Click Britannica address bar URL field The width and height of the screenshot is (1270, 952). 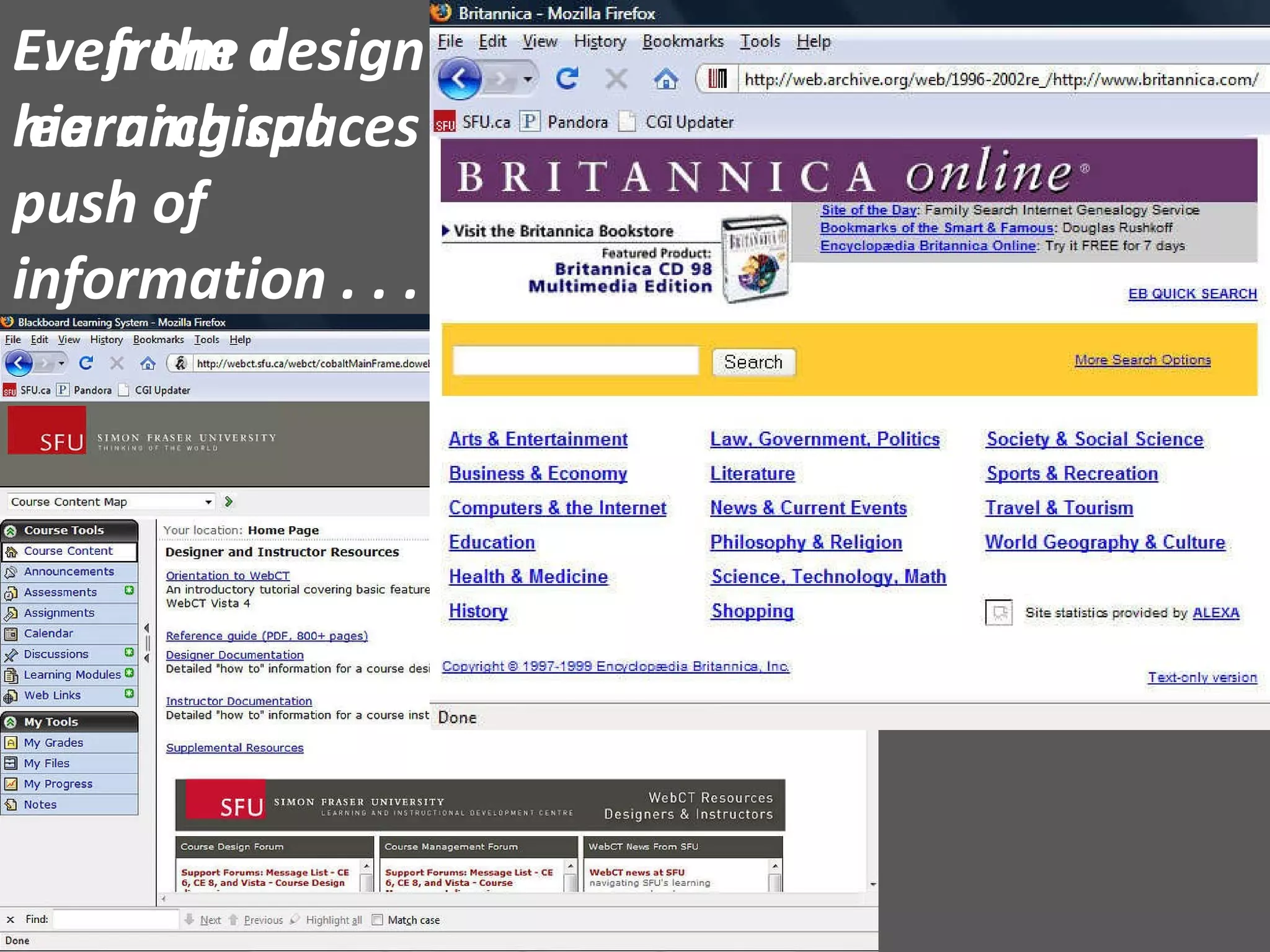point(1001,79)
